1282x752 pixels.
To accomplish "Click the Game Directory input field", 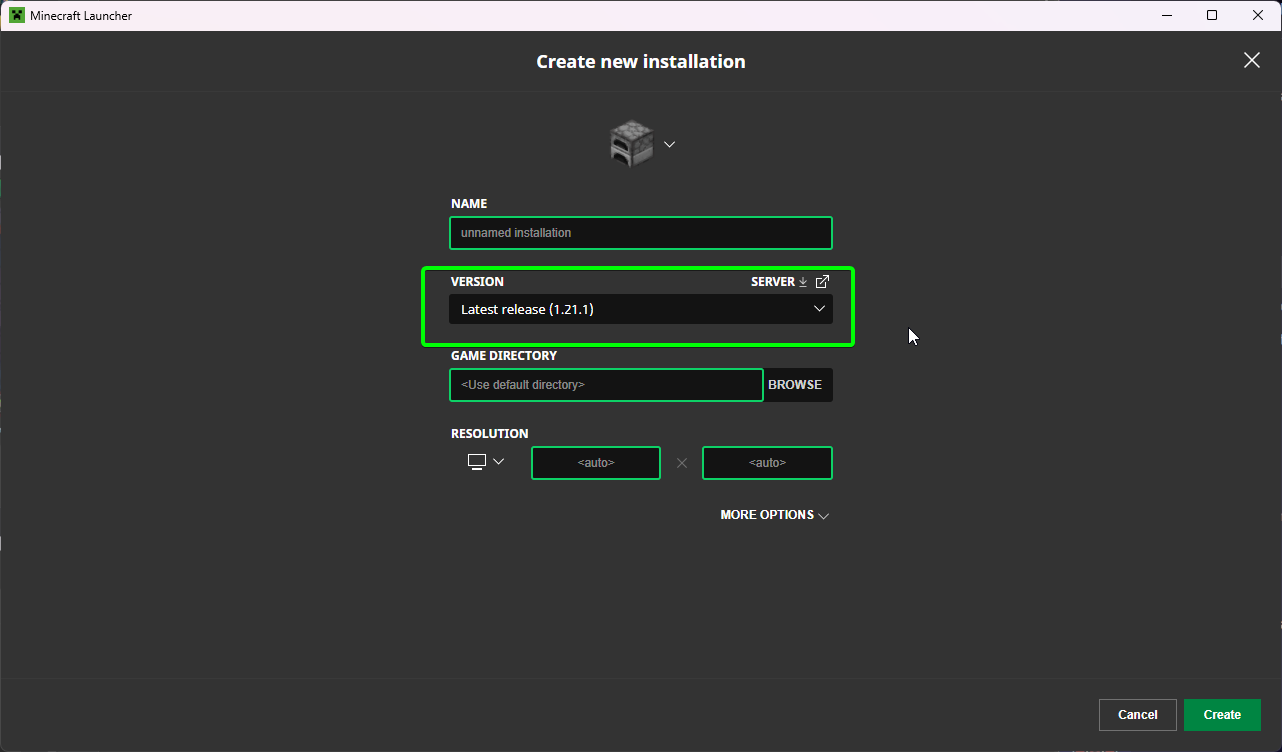I will [606, 385].
